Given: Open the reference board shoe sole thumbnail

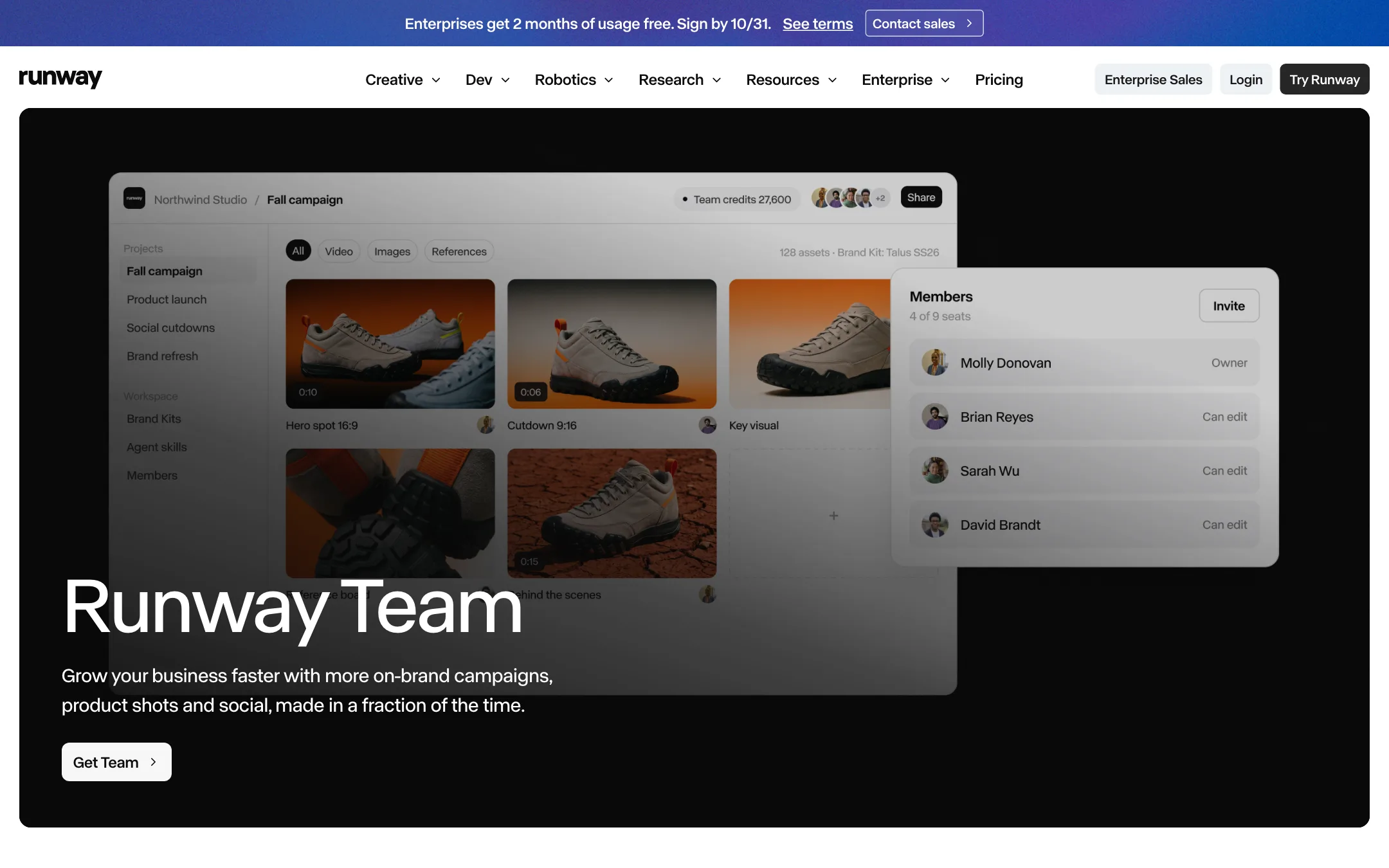Looking at the screenshot, I should coord(390,513).
